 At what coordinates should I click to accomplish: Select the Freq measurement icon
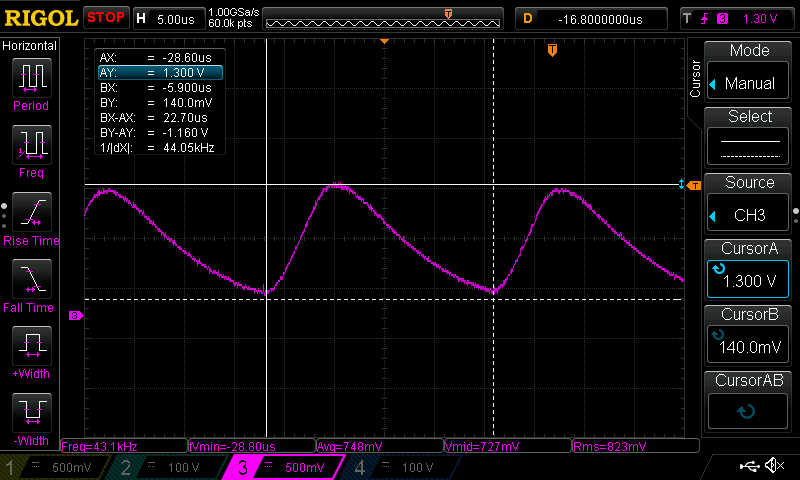(32, 145)
